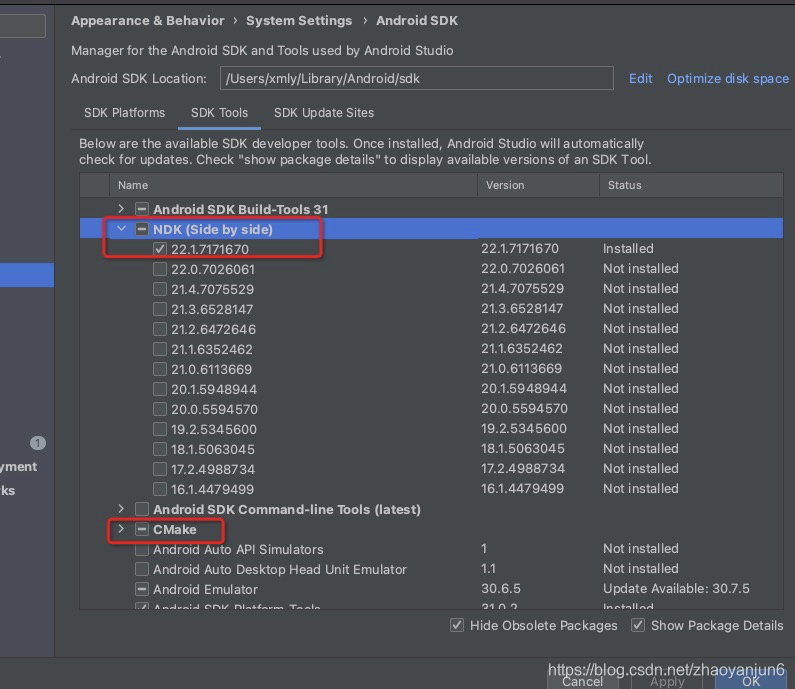Image resolution: width=795 pixels, height=689 pixels.
Task: Toggle NDK (Side by side) group checkbox
Action: (142, 229)
